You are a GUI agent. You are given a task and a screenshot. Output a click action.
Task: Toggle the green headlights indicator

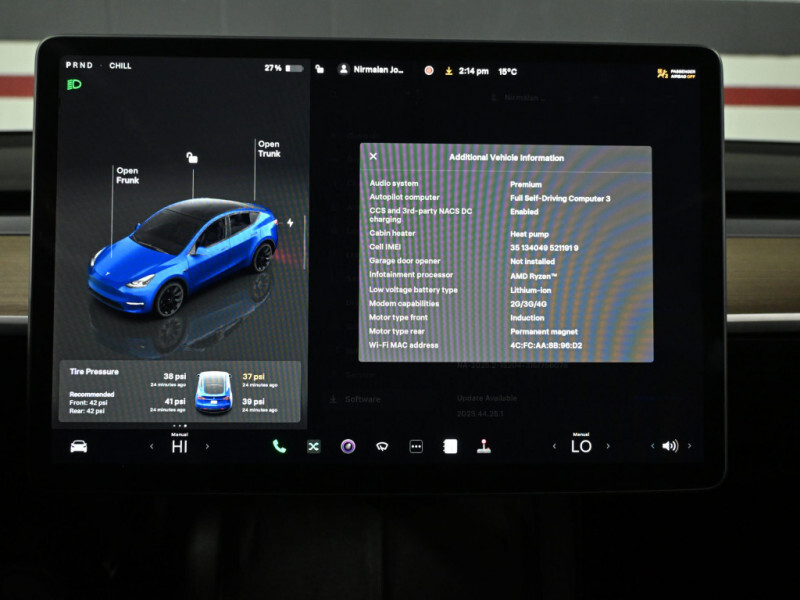coord(74,85)
